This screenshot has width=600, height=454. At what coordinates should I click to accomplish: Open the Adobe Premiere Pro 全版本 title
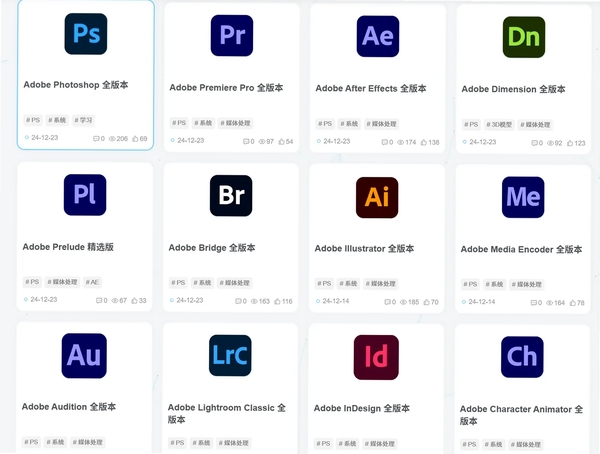tap(226, 88)
